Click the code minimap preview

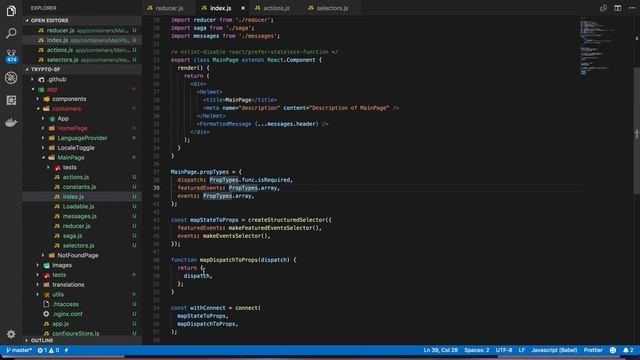tap(597, 47)
